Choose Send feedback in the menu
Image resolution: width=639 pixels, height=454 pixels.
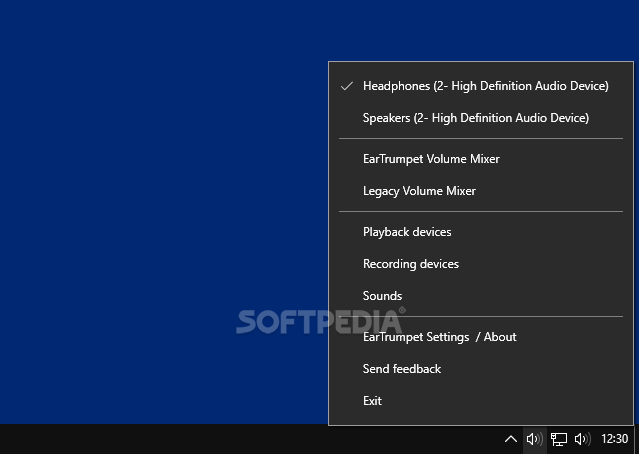click(x=481, y=369)
